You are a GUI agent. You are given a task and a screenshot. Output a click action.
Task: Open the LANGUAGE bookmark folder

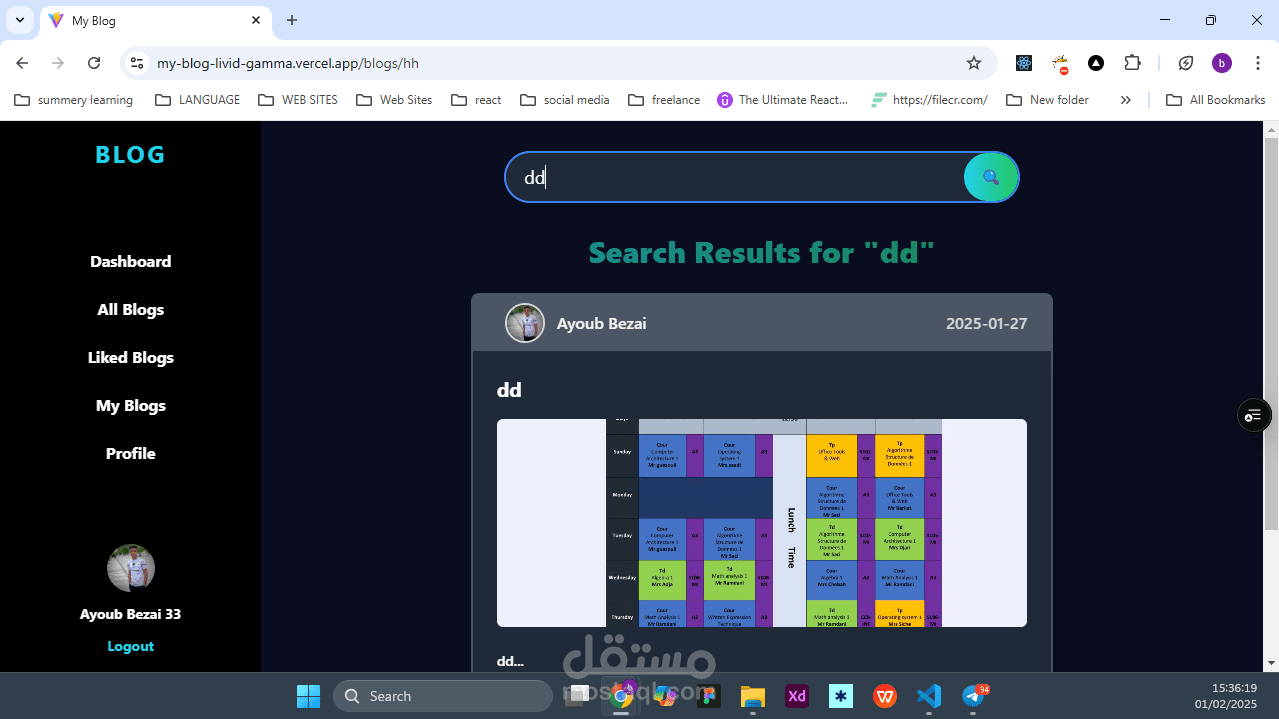click(x=198, y=100)
